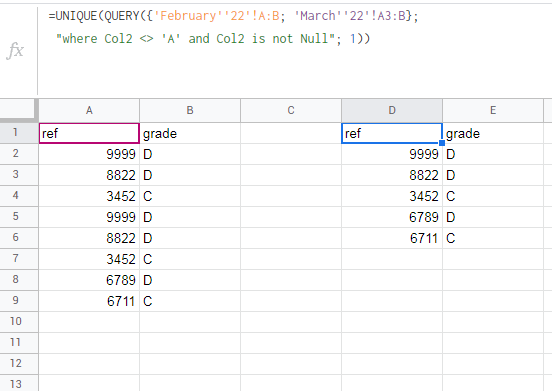Select column D header
This screenshot has height=391, width=552.
pos(392,111)
